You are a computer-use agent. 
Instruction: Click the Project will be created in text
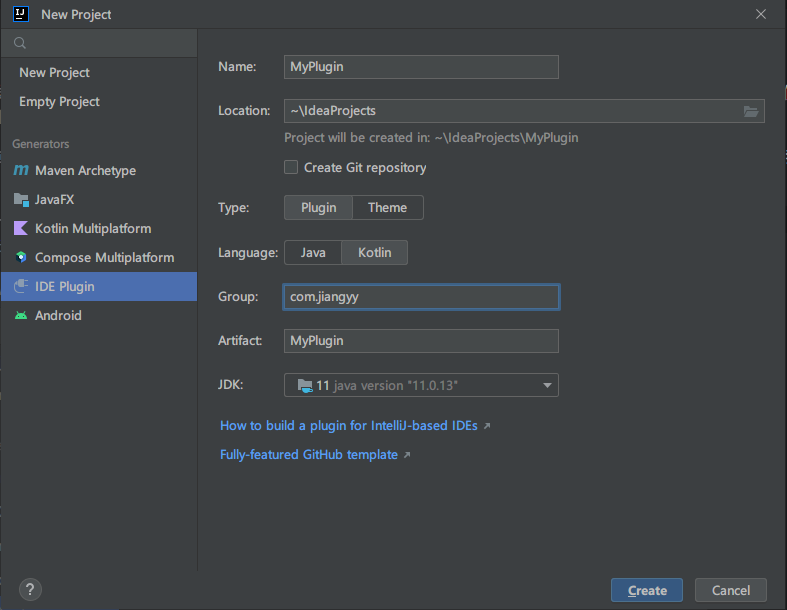pos(431,138)
